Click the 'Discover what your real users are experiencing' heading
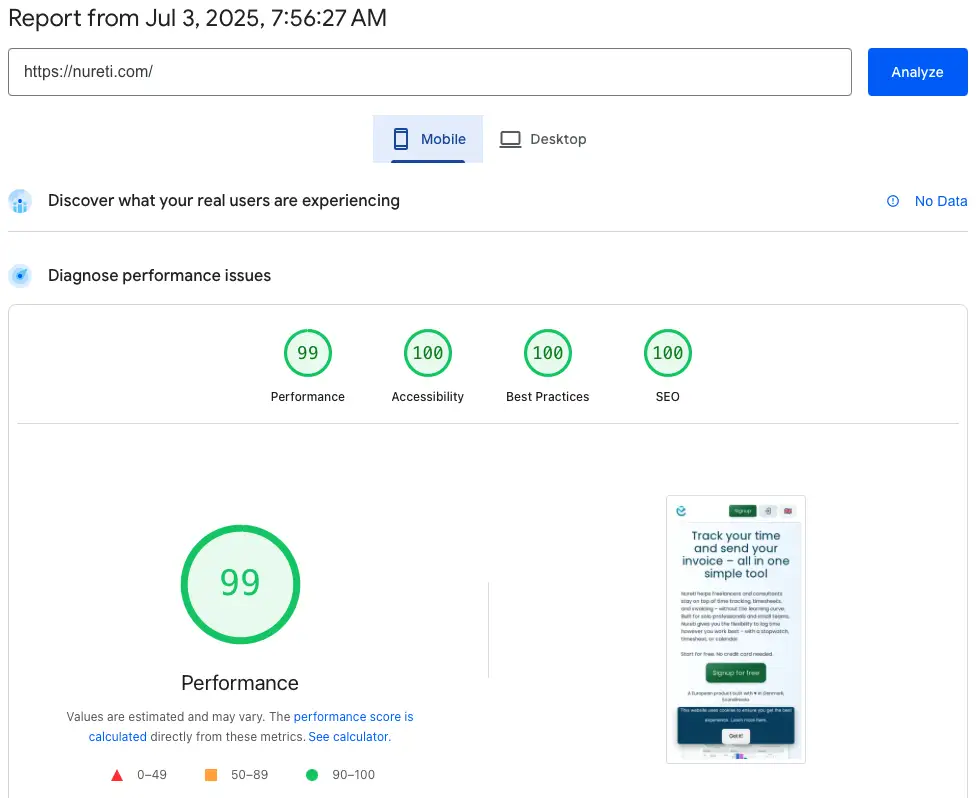 pyautogui.click(x=223, y=200)
